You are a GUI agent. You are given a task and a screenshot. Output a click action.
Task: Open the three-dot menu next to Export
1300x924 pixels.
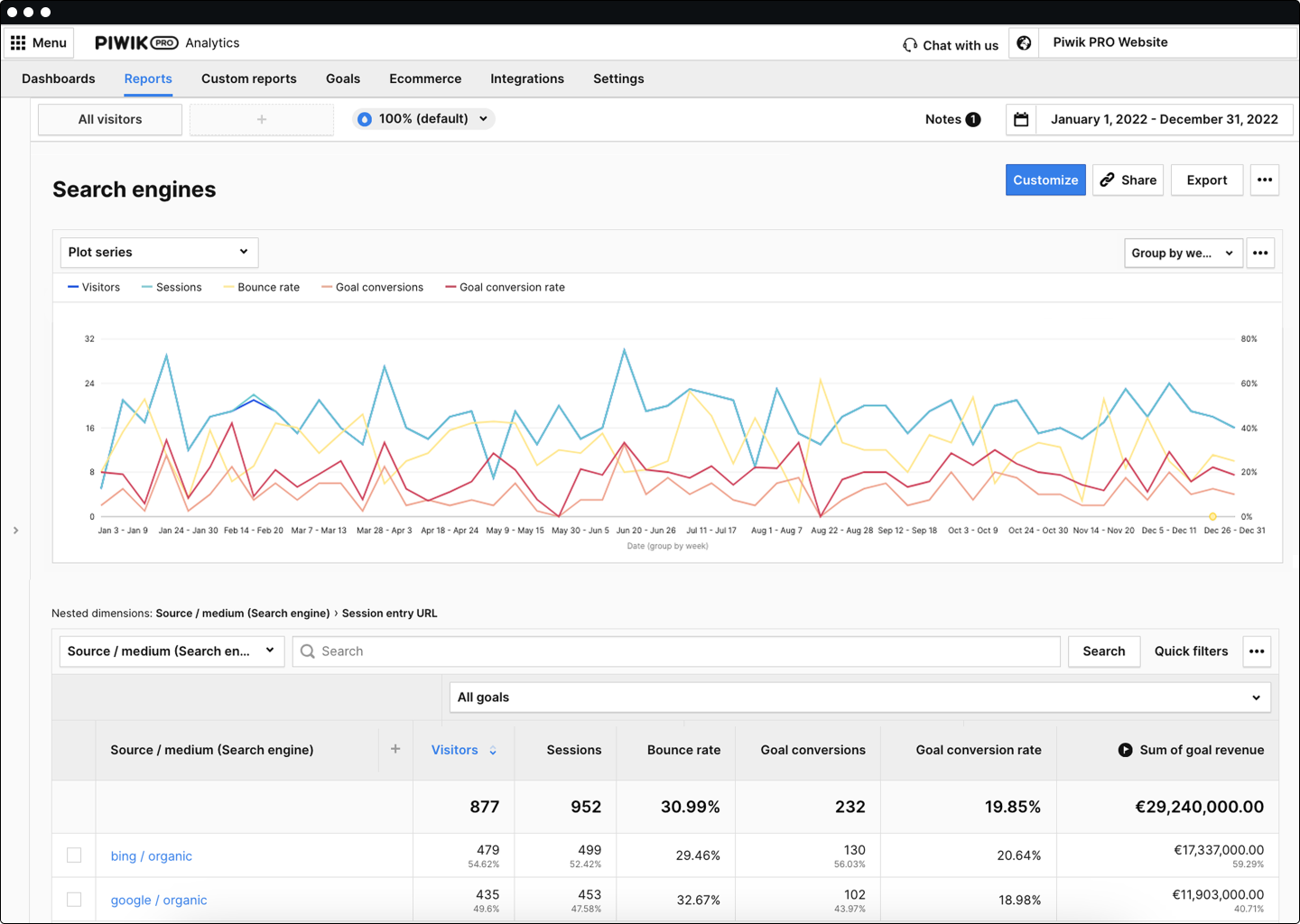coord(1264,180)
